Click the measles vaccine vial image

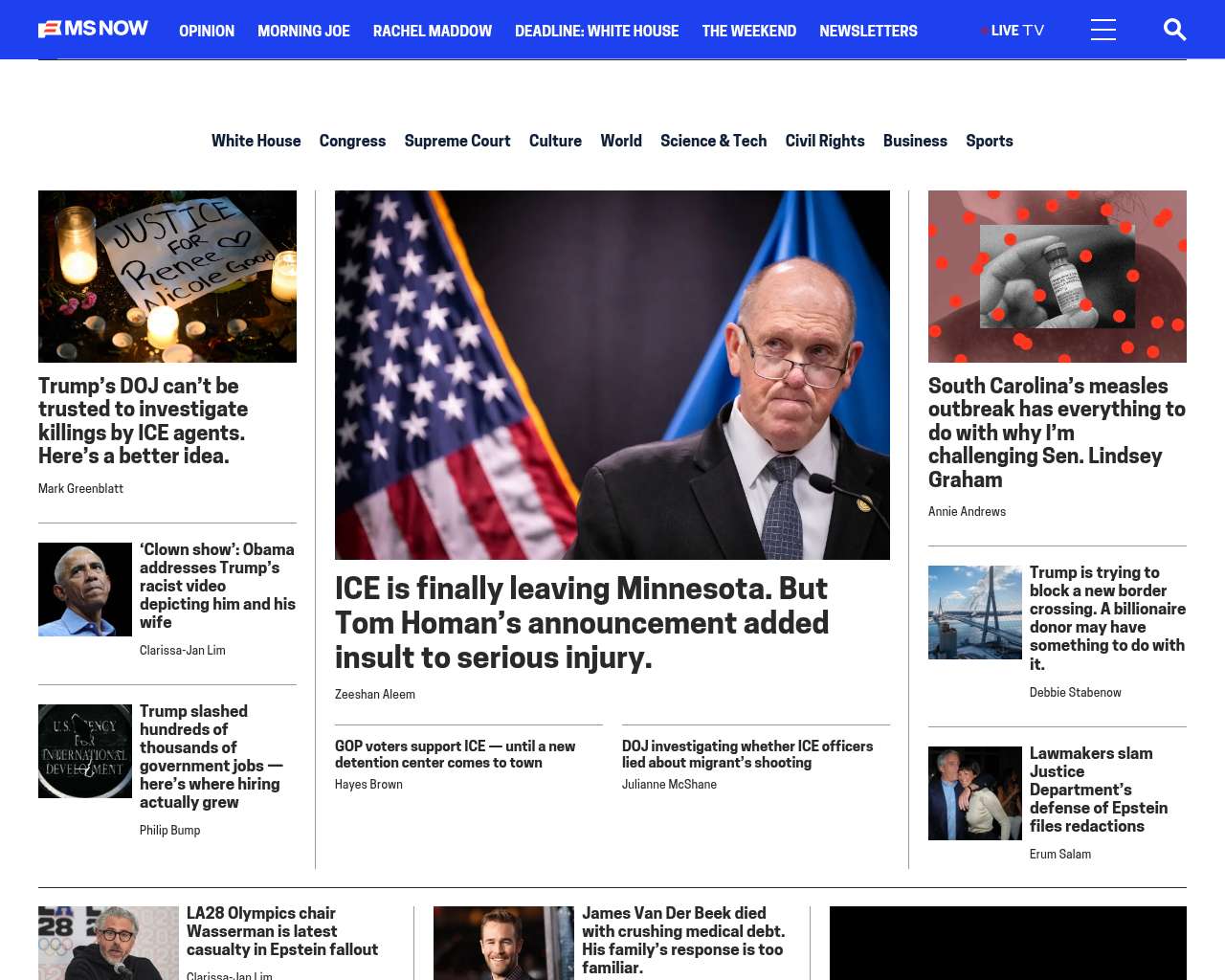pyautogui.click(x=1058, y=277)
